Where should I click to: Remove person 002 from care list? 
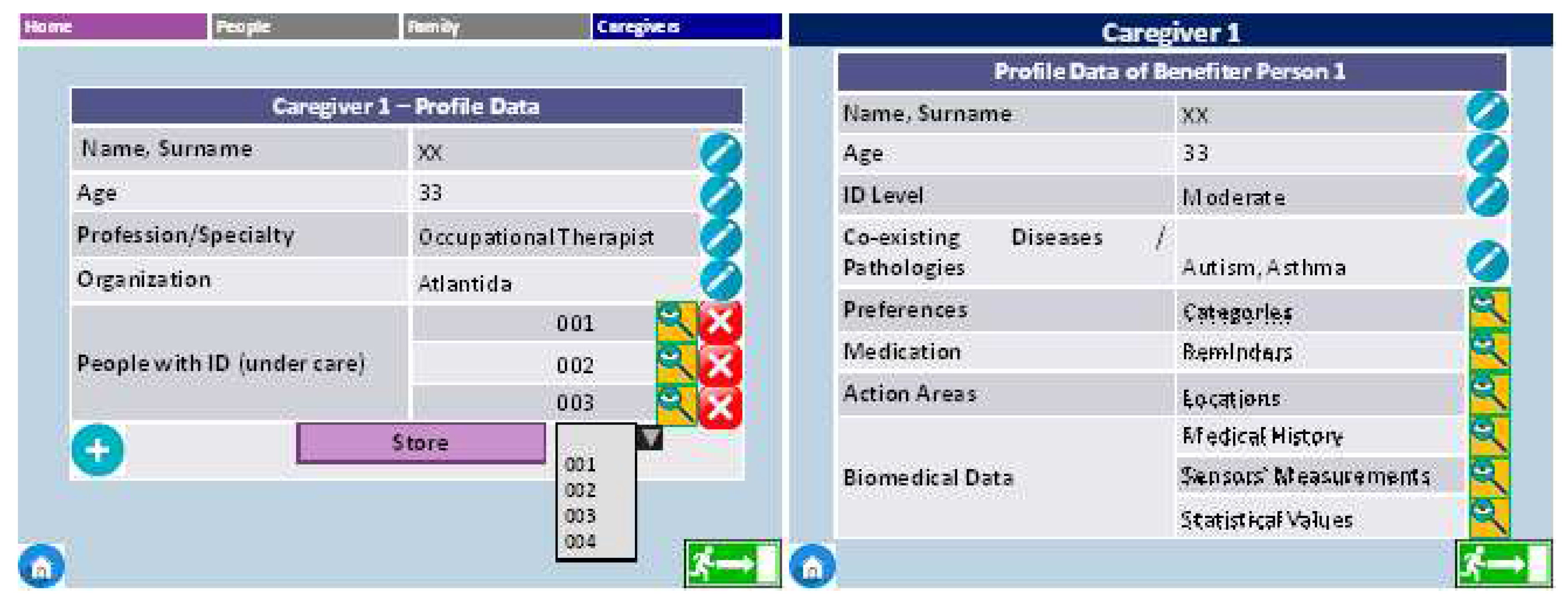pyautogui.click(x=720, y=364)
